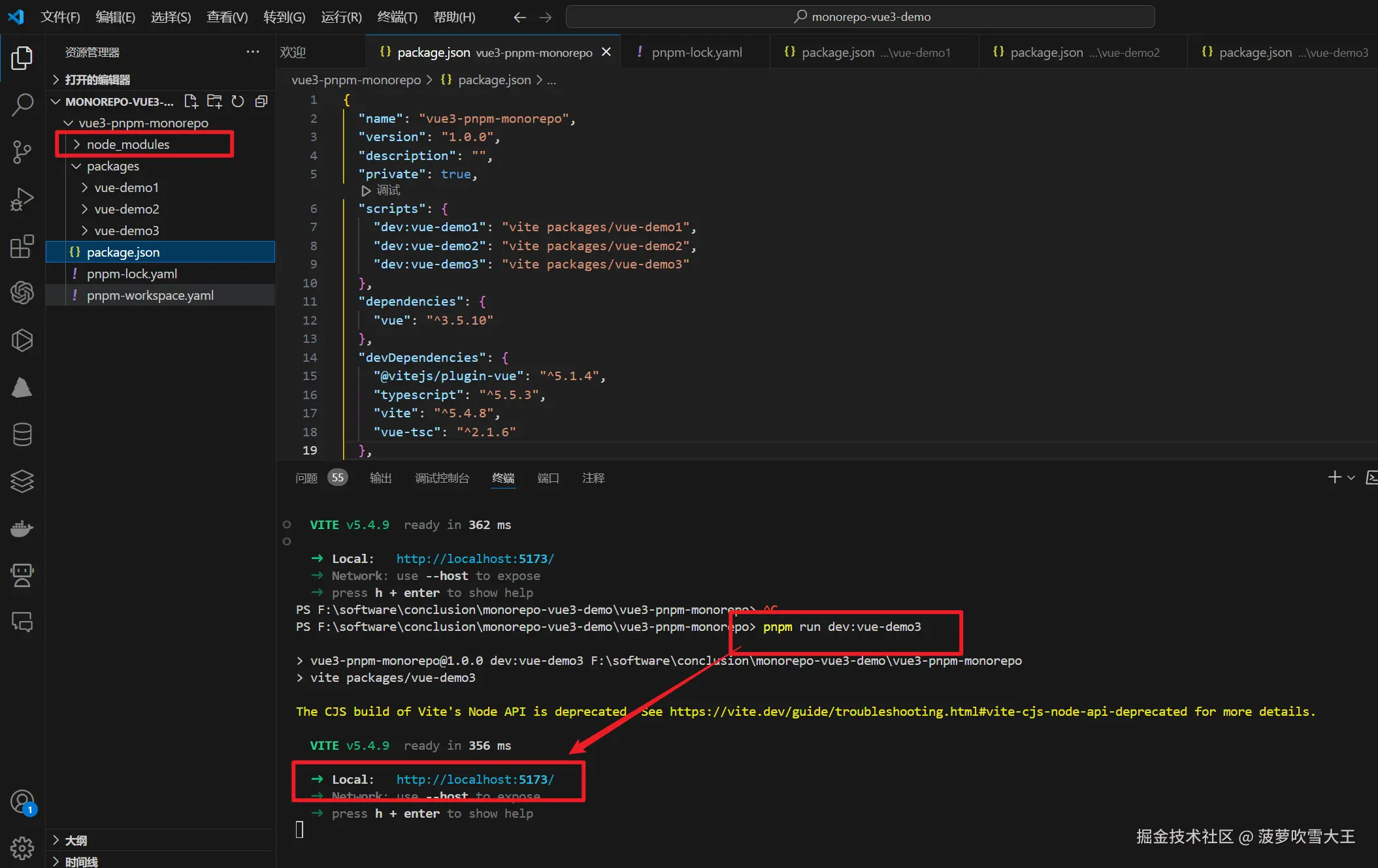Open the Extensions view
Screen dimensions: 1378x868
22,246
